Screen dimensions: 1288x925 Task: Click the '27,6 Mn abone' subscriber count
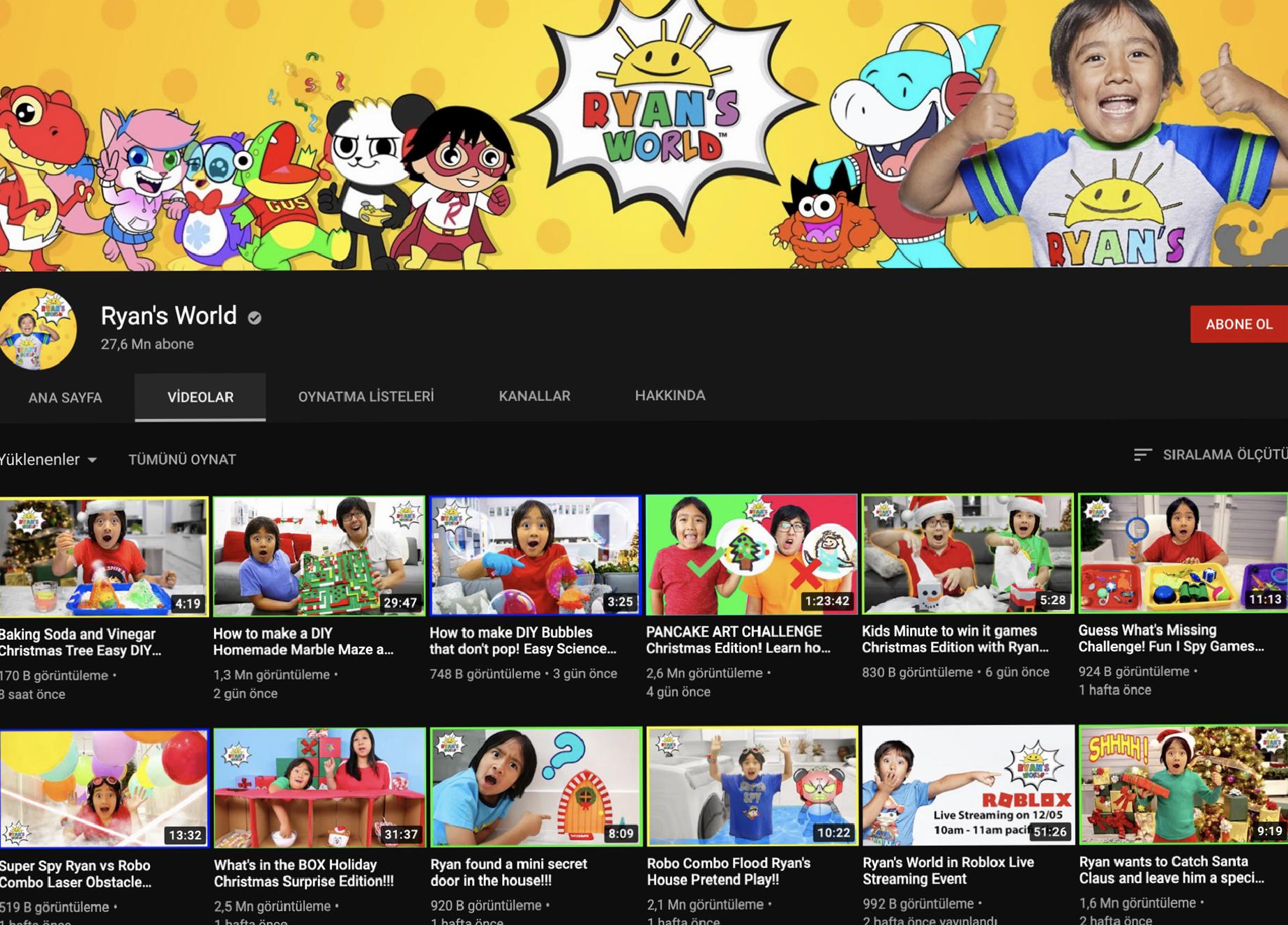coord(147,344)
